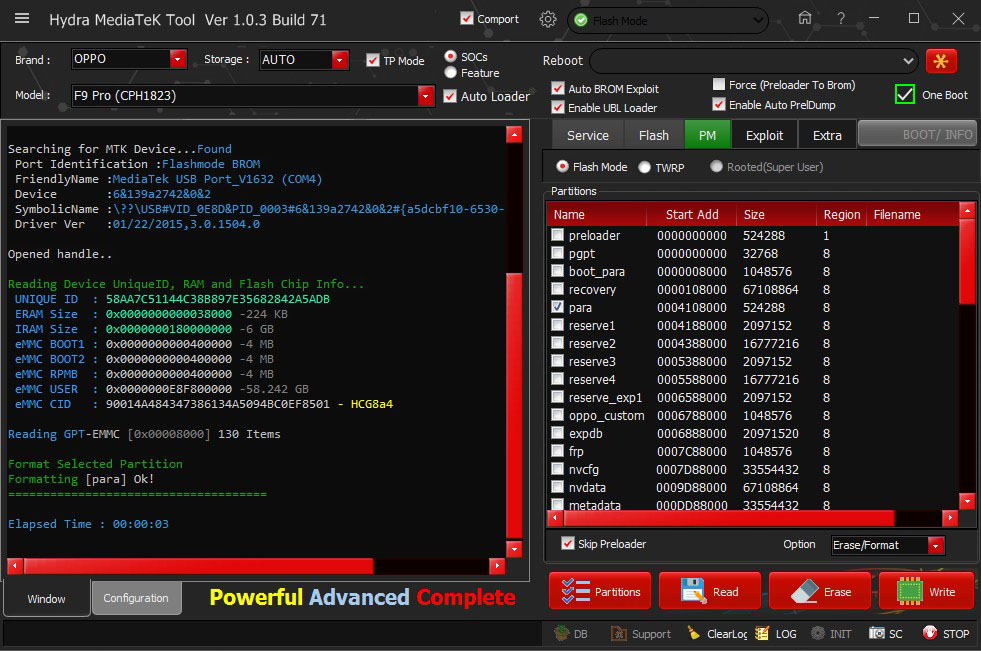The width and height of the screenshot is (981, 651).
Task: Click partitions list scroll down arrow
Action: coord(967,501)
